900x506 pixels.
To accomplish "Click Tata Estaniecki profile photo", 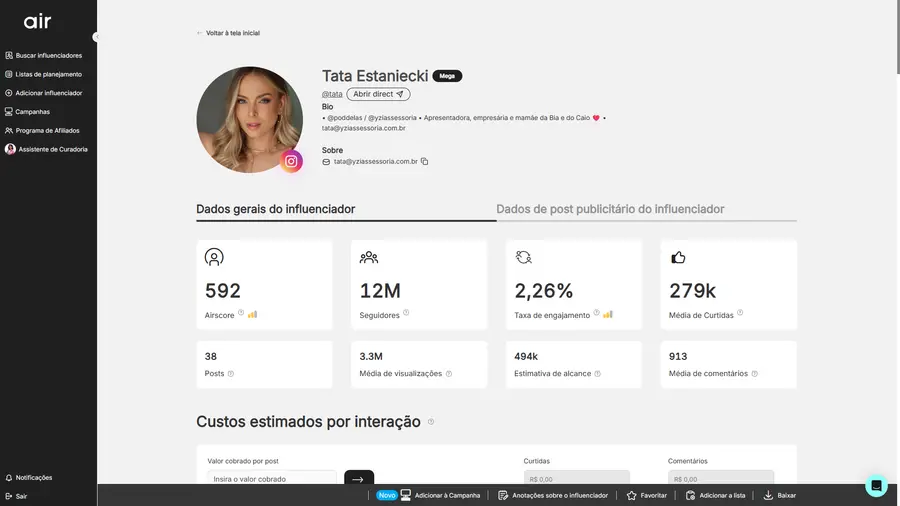I will click(249, 119).
